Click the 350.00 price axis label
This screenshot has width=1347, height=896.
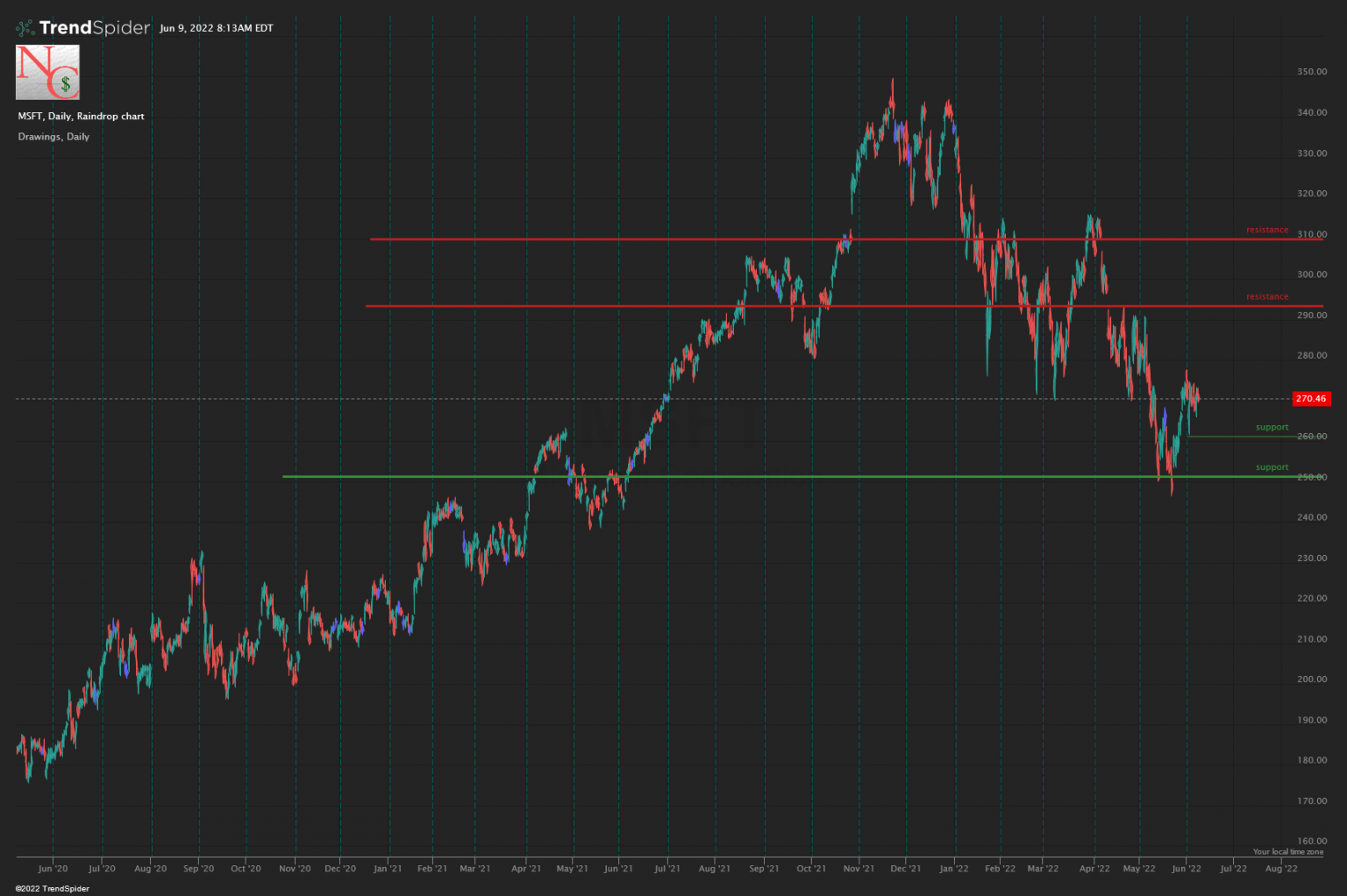1312,72
